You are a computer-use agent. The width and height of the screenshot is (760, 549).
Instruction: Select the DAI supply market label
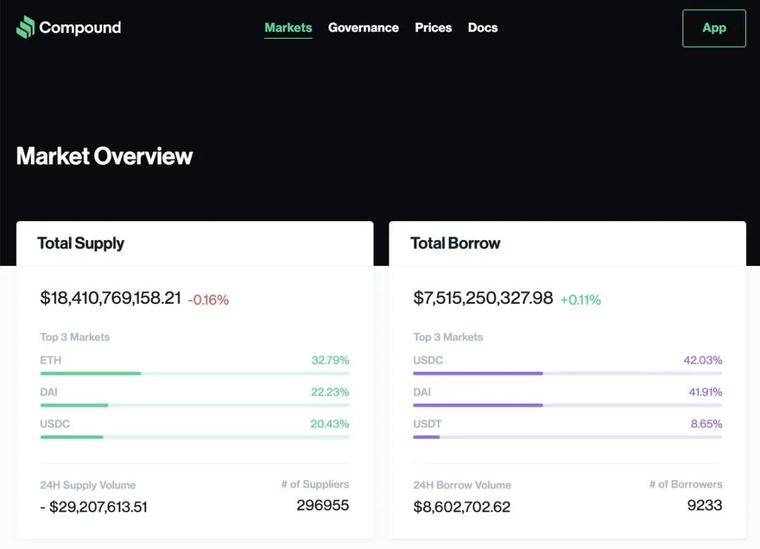(48, 392)
